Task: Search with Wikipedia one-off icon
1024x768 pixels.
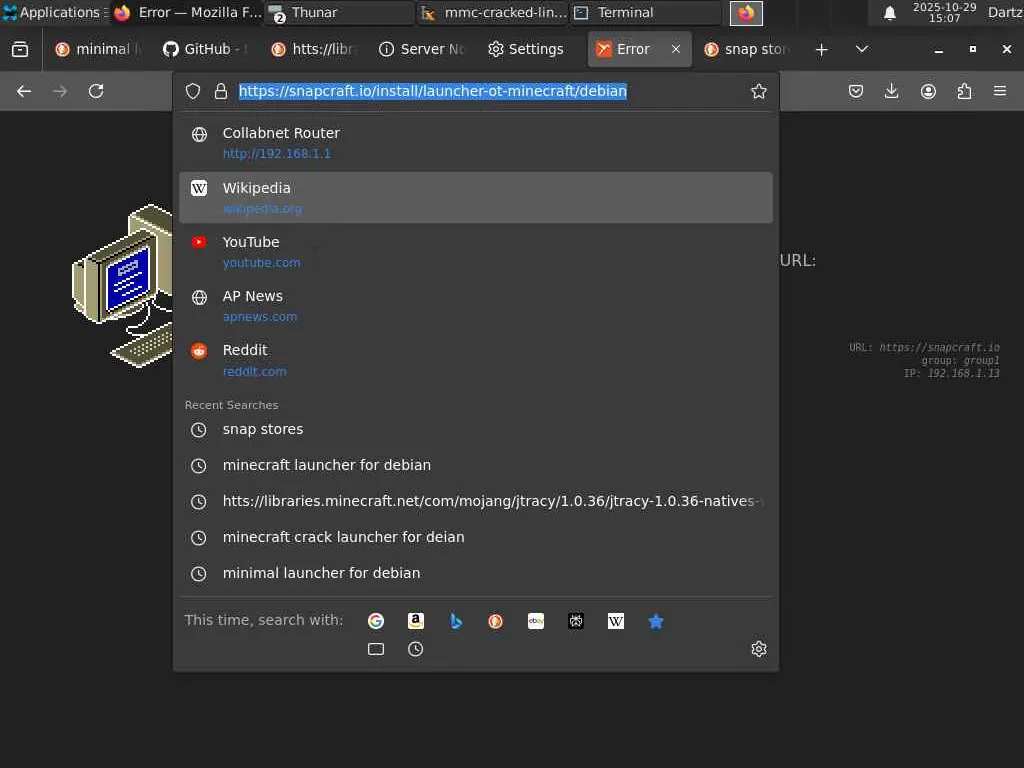Action: 616,621
